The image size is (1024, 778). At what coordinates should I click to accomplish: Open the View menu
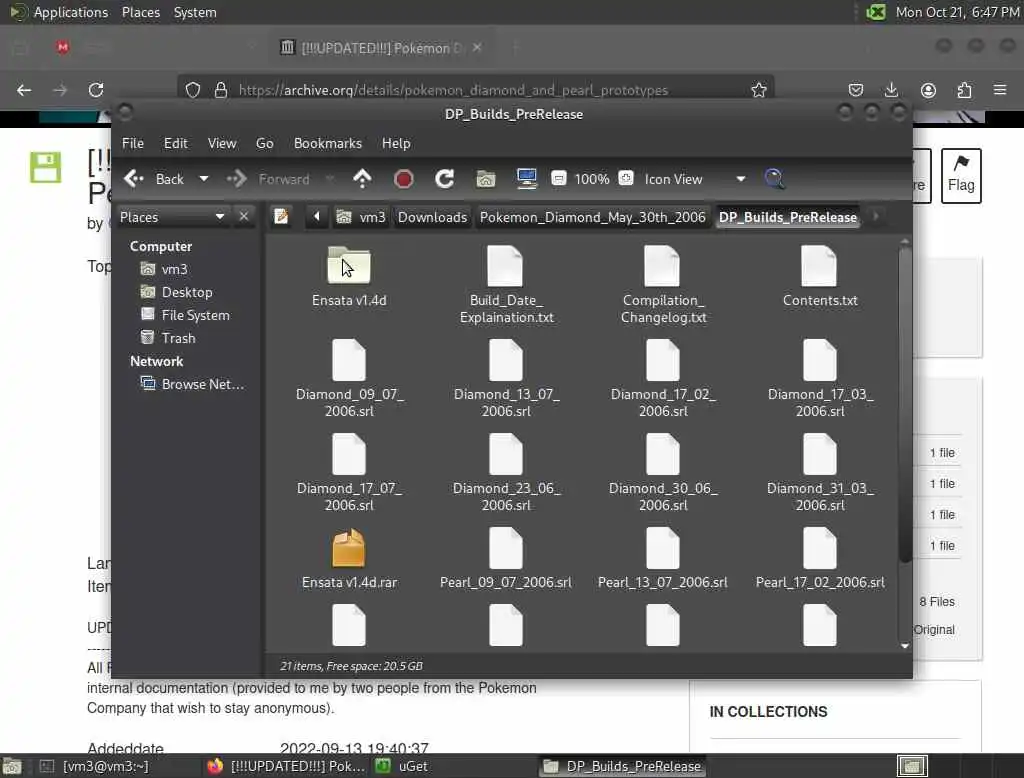222,143
